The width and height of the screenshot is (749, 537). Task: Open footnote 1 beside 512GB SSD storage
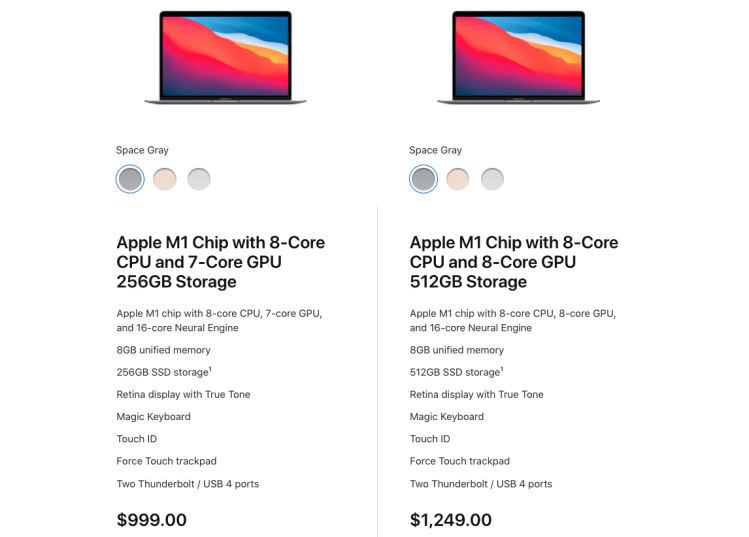pyautogui.click(x=501, y=369)
